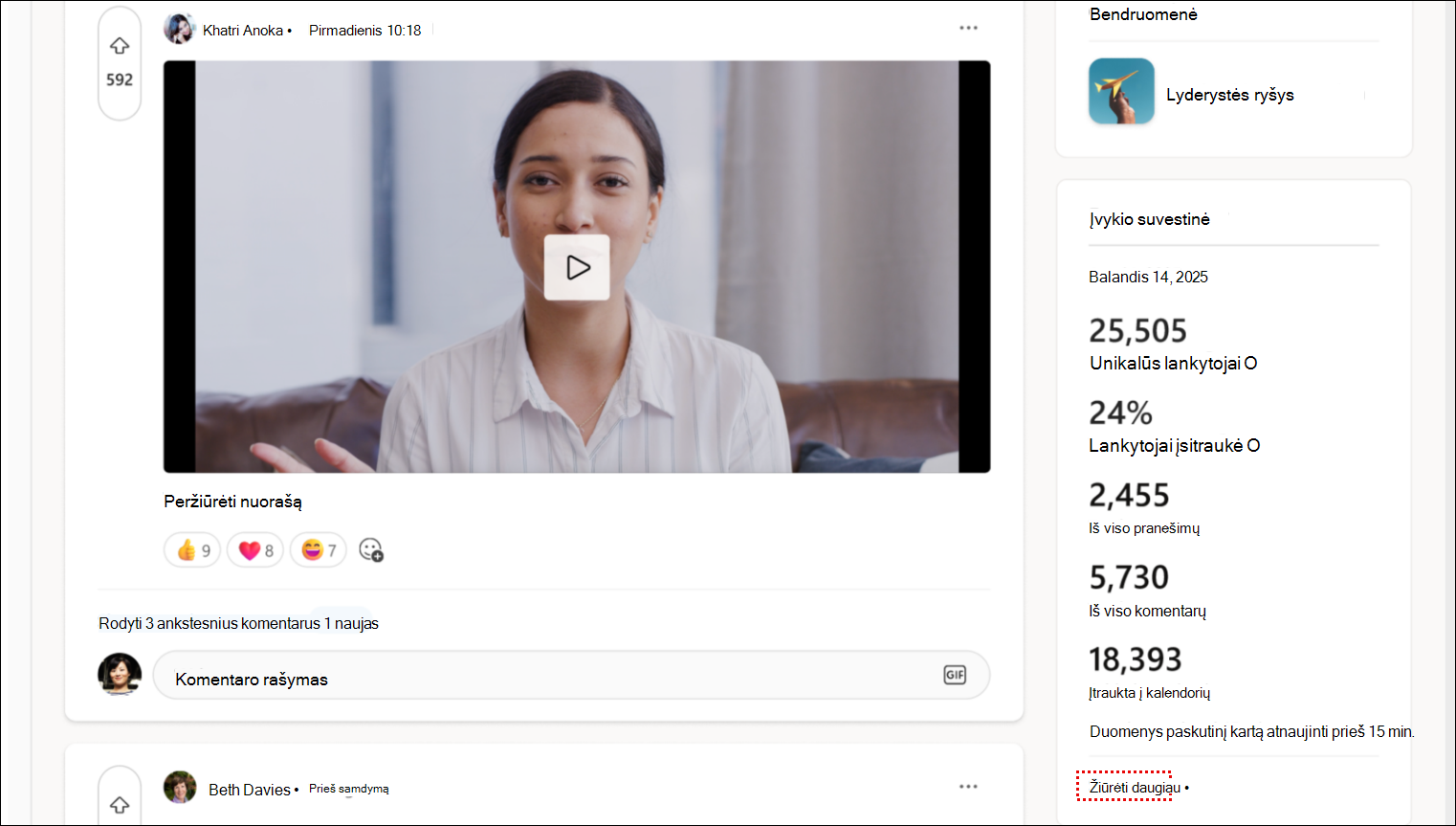Click the 592 upvote count
The width and height of the screenshot is (1456, 826).
point(120,80)
